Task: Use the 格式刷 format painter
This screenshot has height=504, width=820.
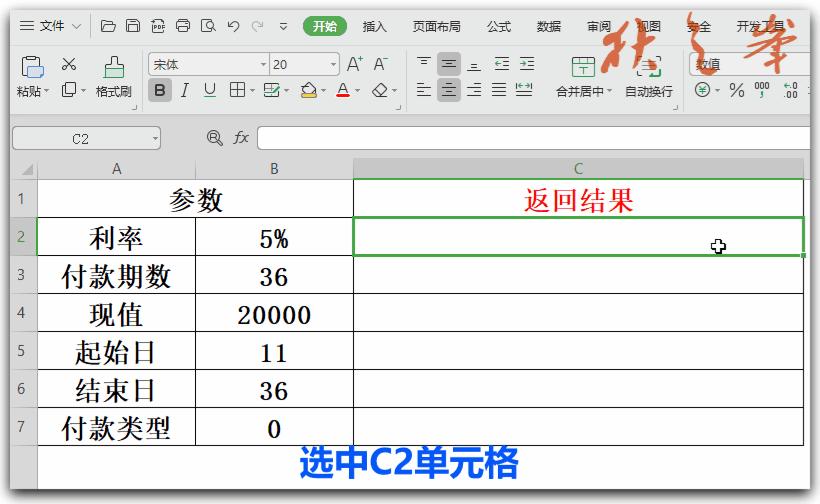Action: coord(113,77)
